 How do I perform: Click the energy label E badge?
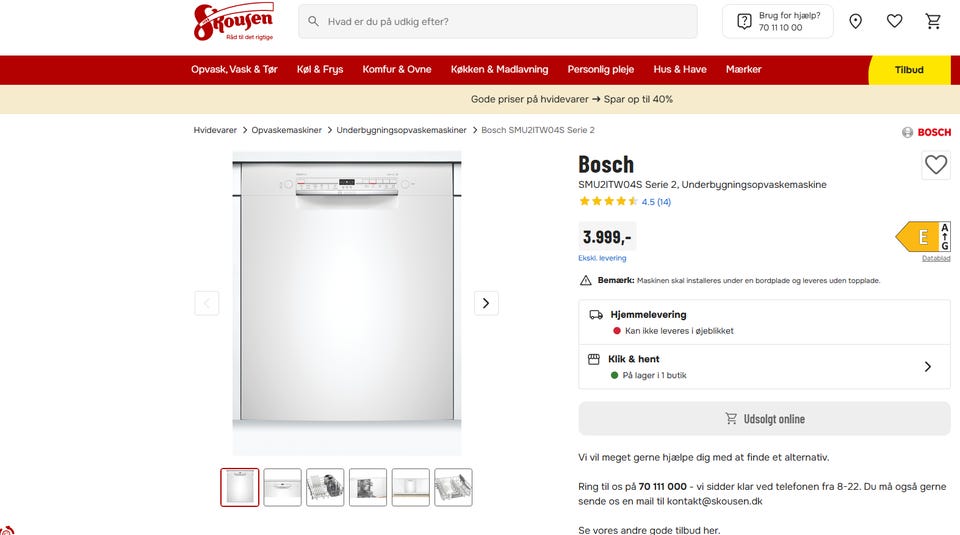point(923,236)
